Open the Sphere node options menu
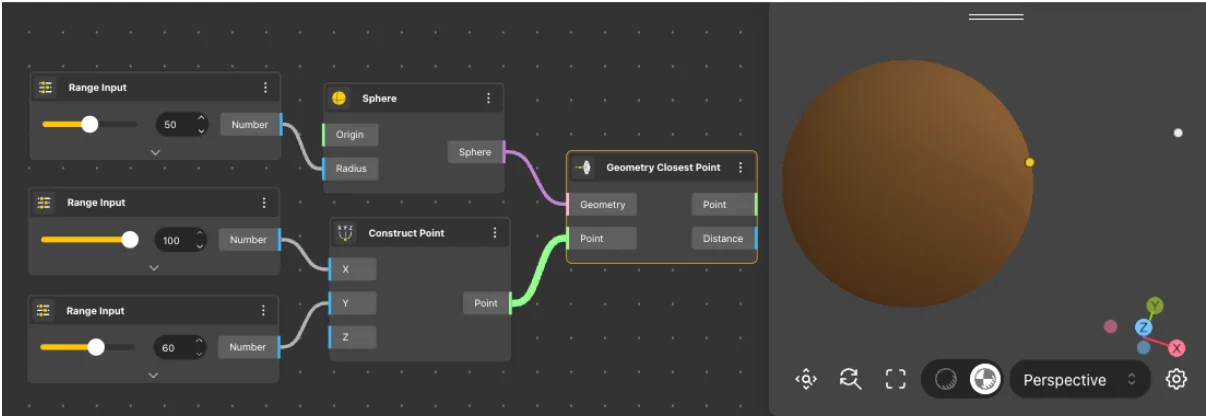This screenshot has height=416, width=1206. coord(488,98)
